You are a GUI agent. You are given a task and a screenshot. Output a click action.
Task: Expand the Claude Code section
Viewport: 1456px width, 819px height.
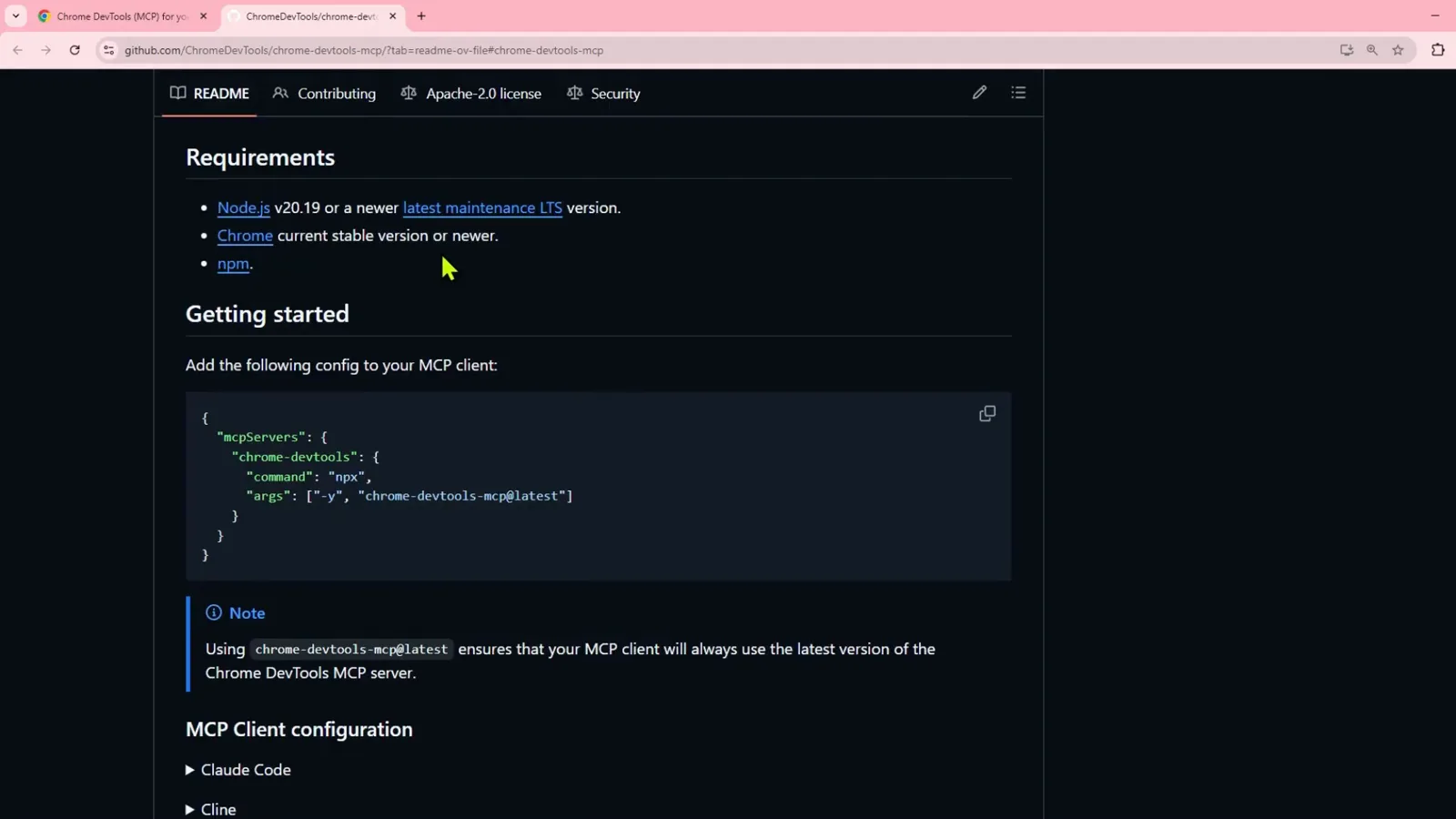click(238, 770)
